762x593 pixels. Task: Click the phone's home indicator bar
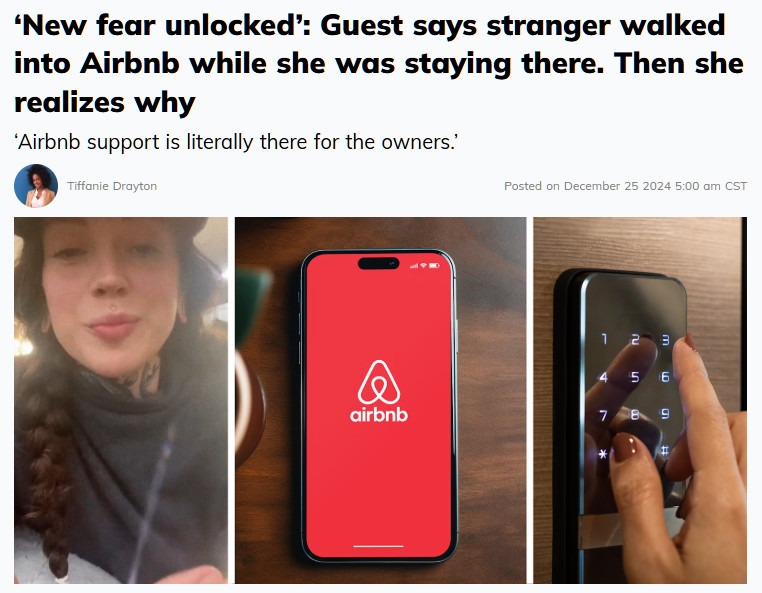click(379, 546)
